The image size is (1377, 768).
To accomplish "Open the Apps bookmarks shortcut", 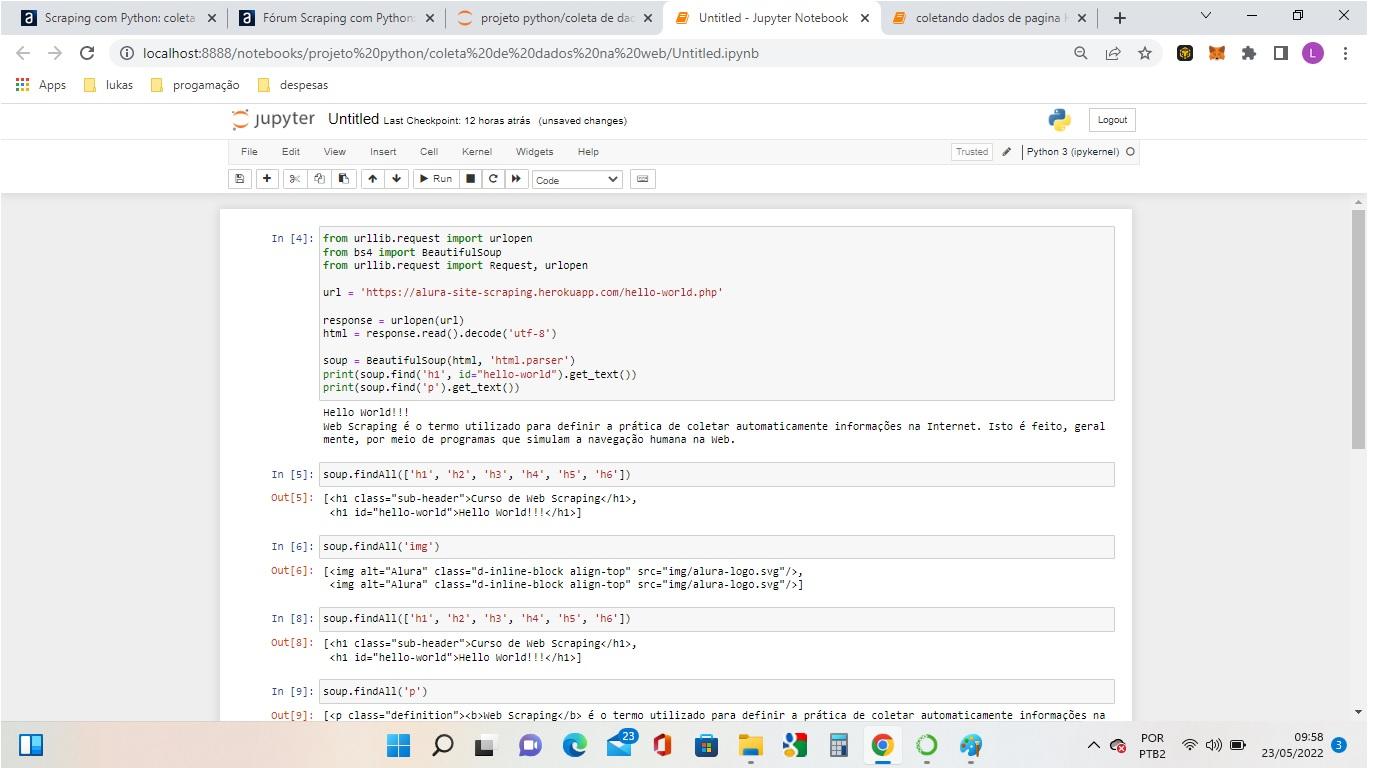I will point(41,85).
